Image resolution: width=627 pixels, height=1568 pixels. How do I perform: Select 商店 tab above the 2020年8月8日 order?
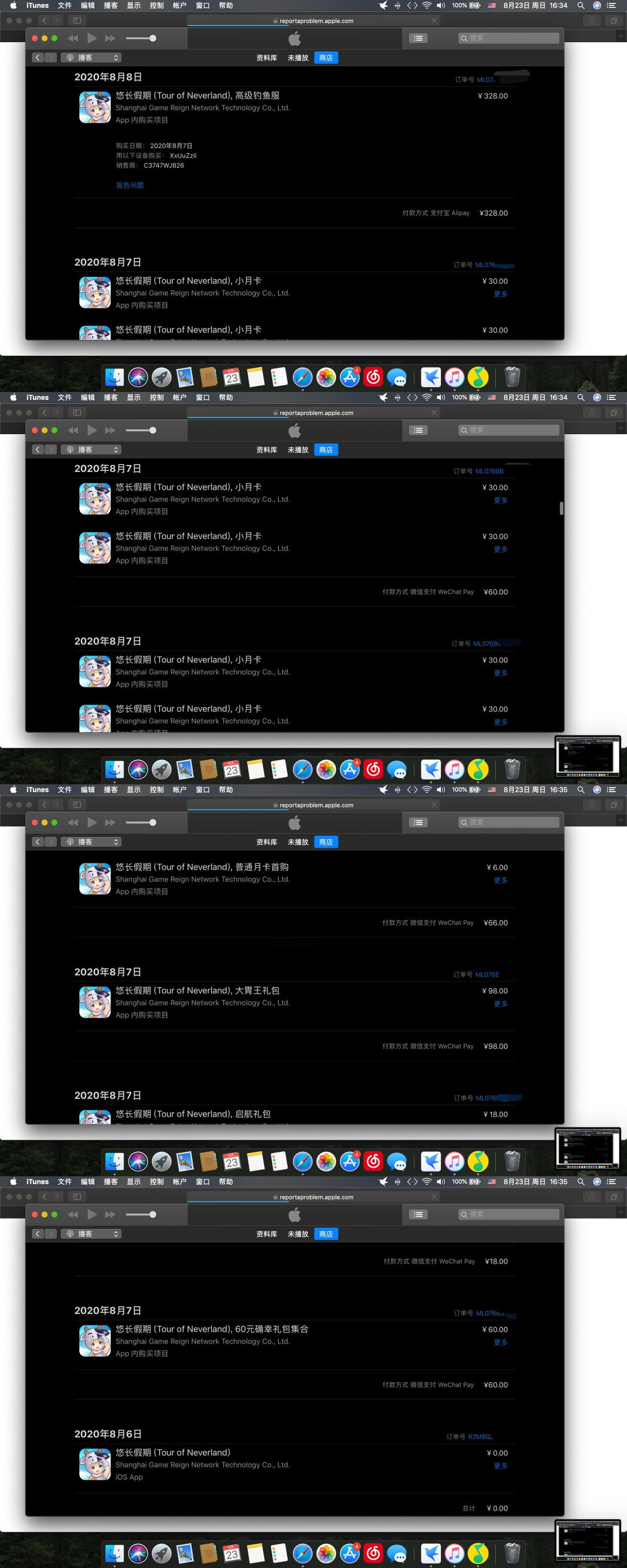[x=326, y=58]
